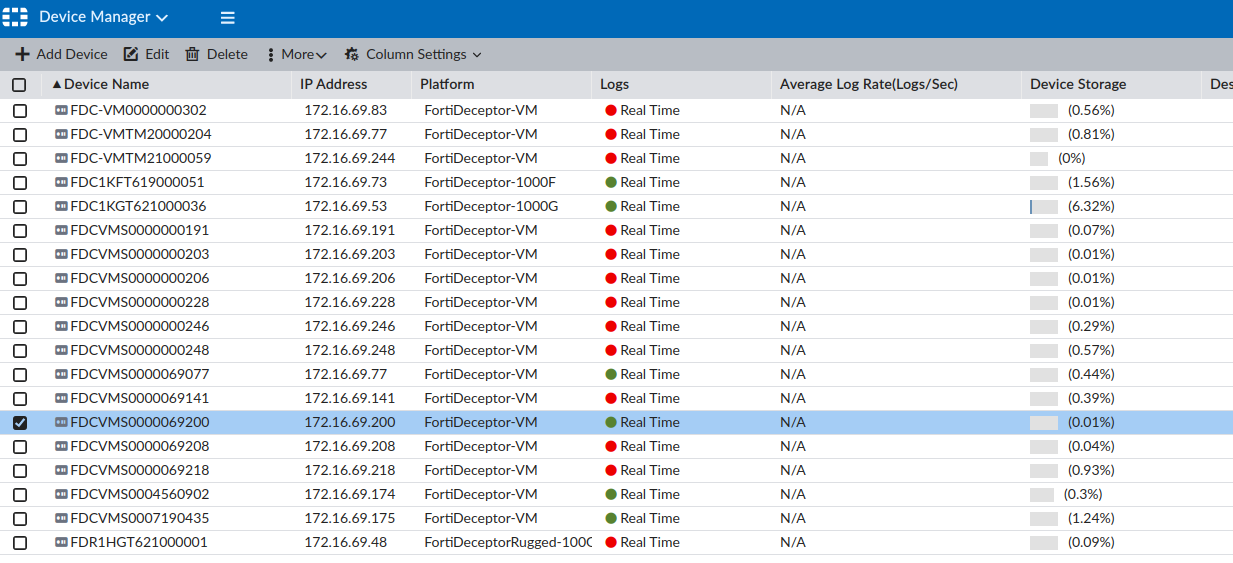Click the Edit toolbar button

click(146, 54)
